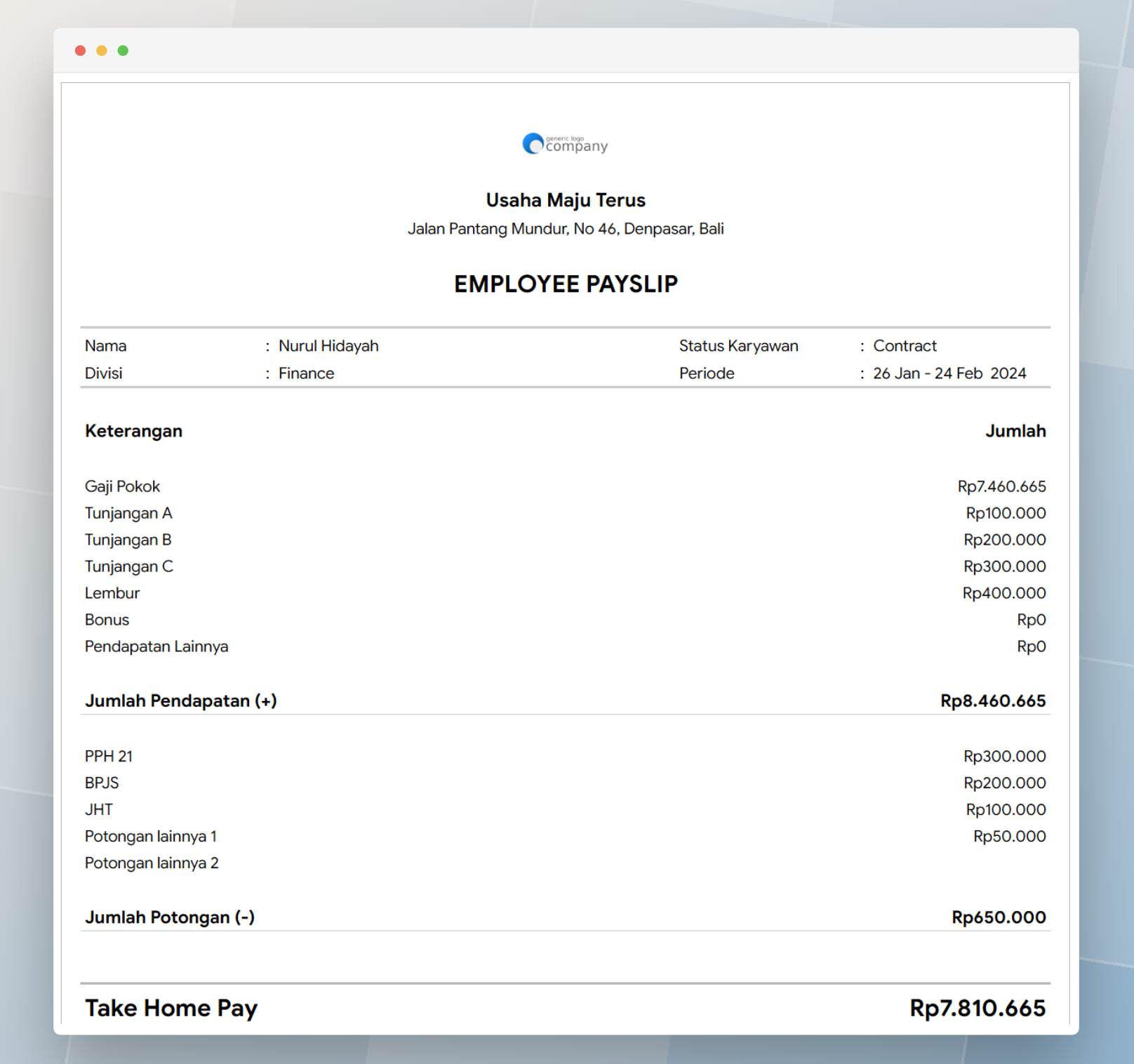The image size is (1134, 1064).
Task: Select the company name Usaha Maju Terus
Action: [566, 200]
